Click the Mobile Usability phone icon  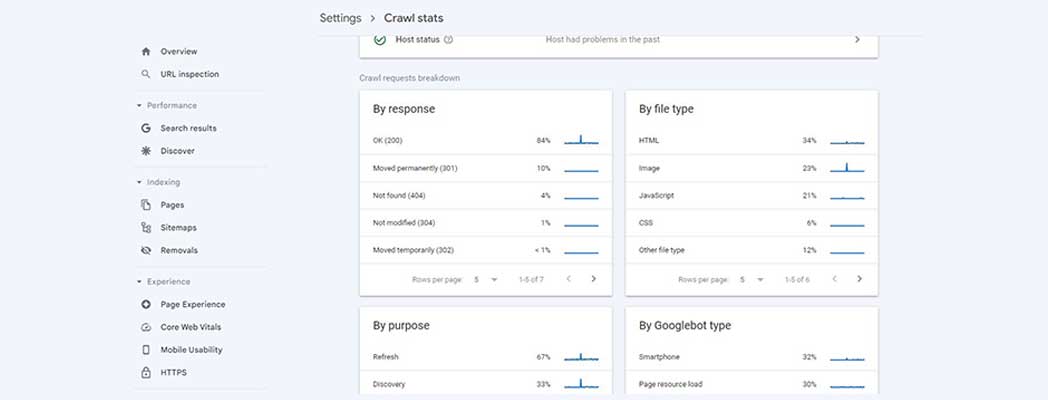[146, 350]
